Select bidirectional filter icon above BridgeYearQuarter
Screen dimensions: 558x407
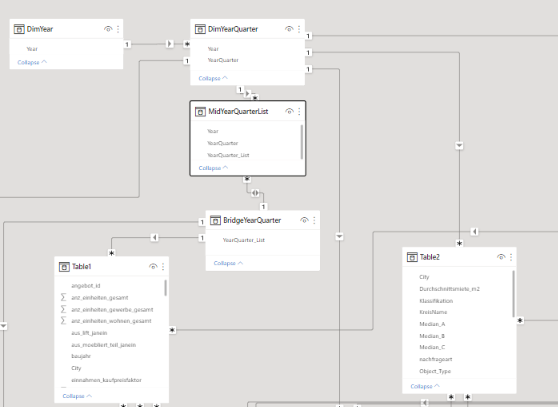255,193
